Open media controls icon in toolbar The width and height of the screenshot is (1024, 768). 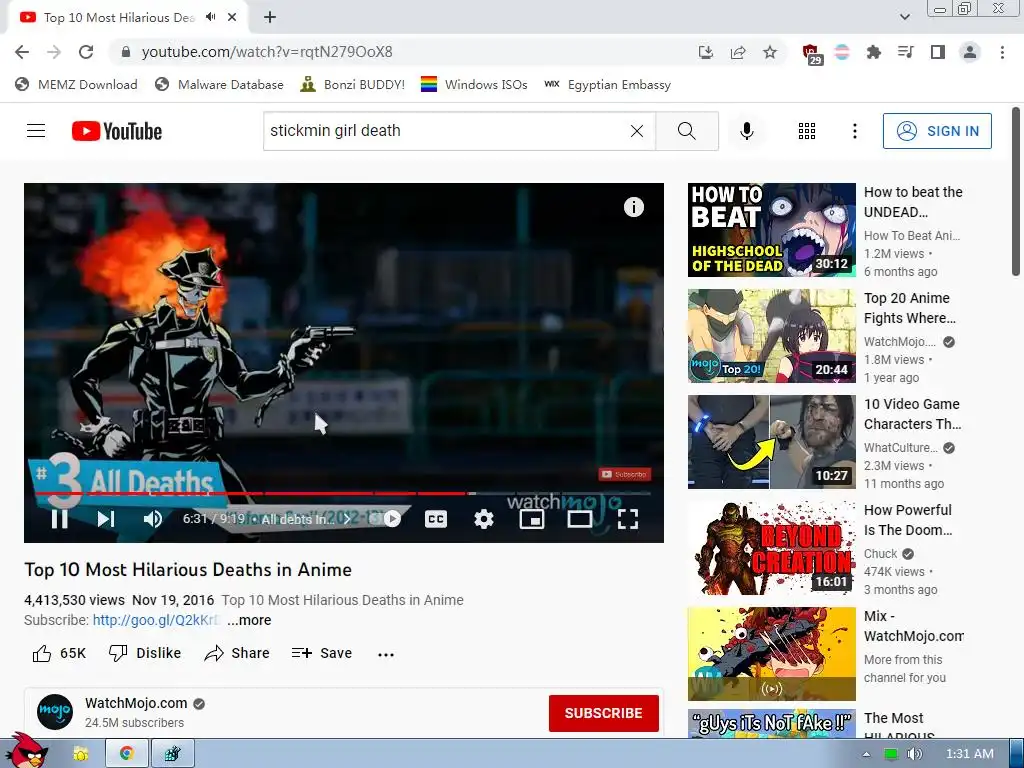point(905,52)
